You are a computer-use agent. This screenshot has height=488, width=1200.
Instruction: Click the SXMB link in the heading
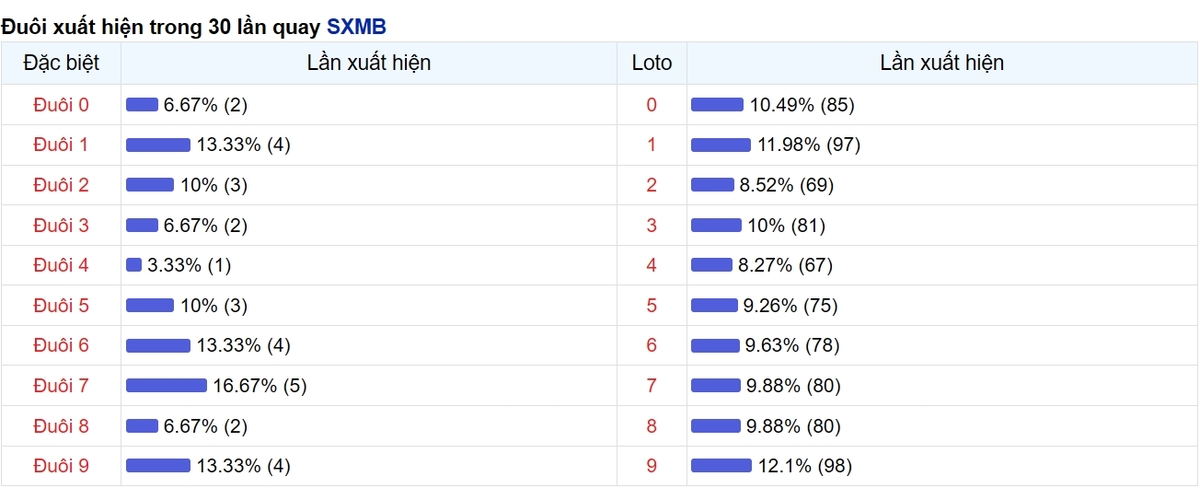tap(356, 26)
